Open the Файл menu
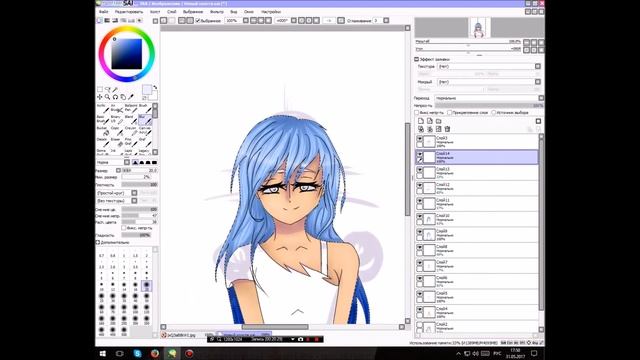 pyautogui.click(x=104, y=12)
